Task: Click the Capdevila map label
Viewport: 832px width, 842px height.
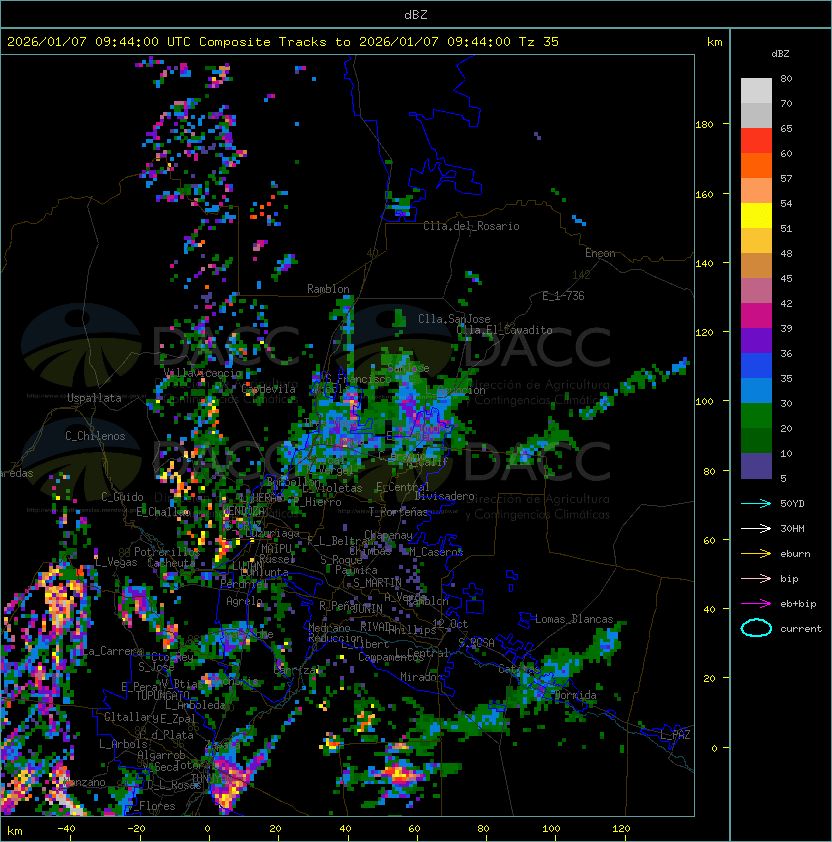Action: [x=269, y=389]
